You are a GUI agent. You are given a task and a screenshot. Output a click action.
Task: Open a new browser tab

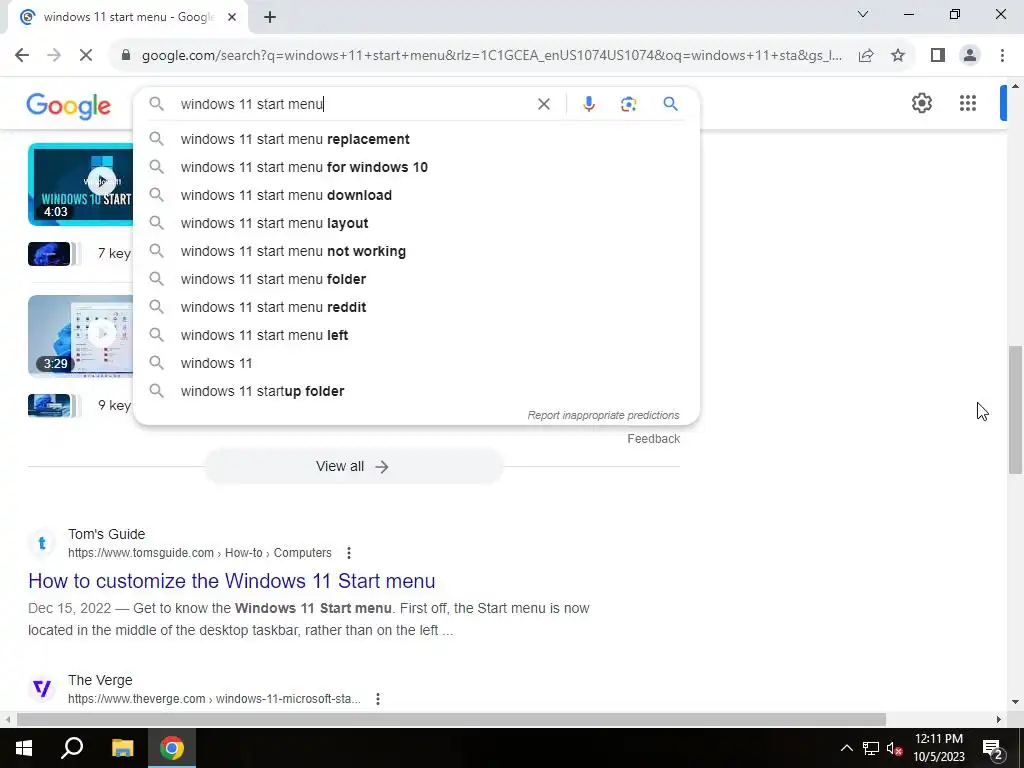click(x=270, y=17)
